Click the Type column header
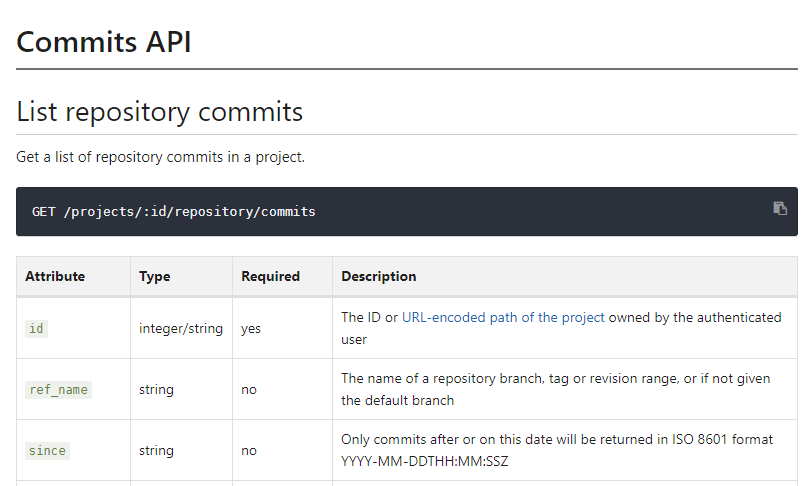This screenshot has height=486, width=807. coord(154,276)
